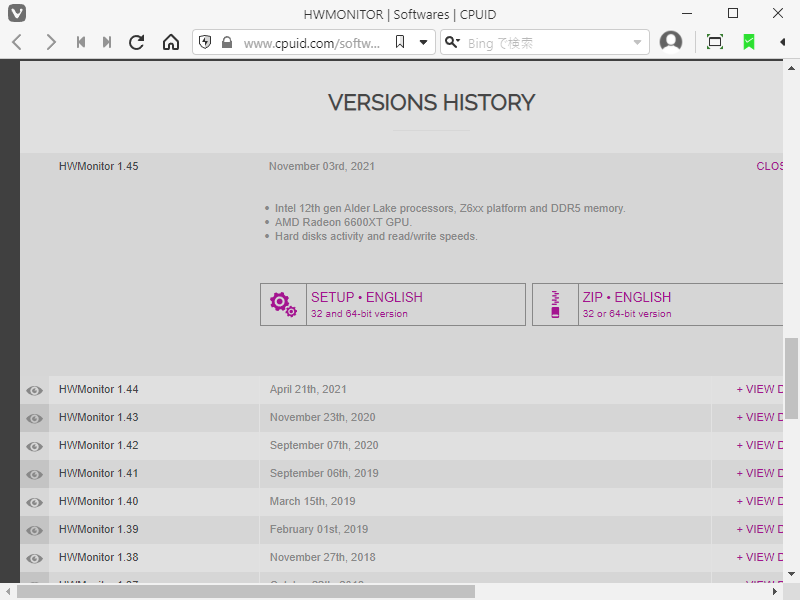Expand search history dropdown arrow
800x600 pixels.
pyautogui.click(x=637, y=43)
